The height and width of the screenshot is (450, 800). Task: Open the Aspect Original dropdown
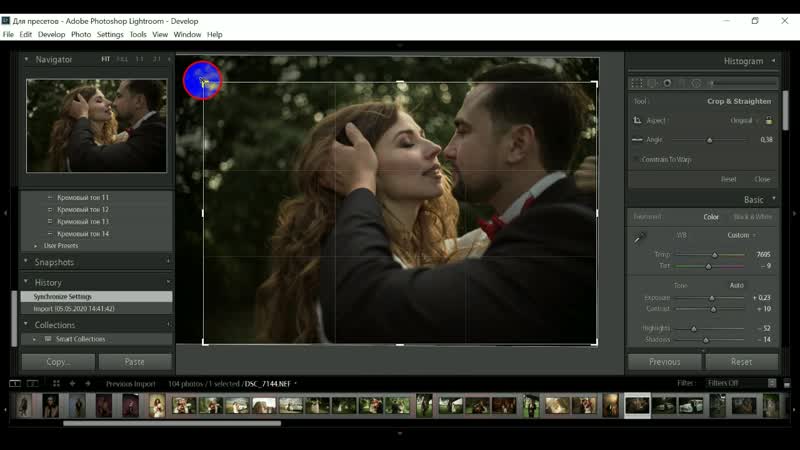[744, 120]
